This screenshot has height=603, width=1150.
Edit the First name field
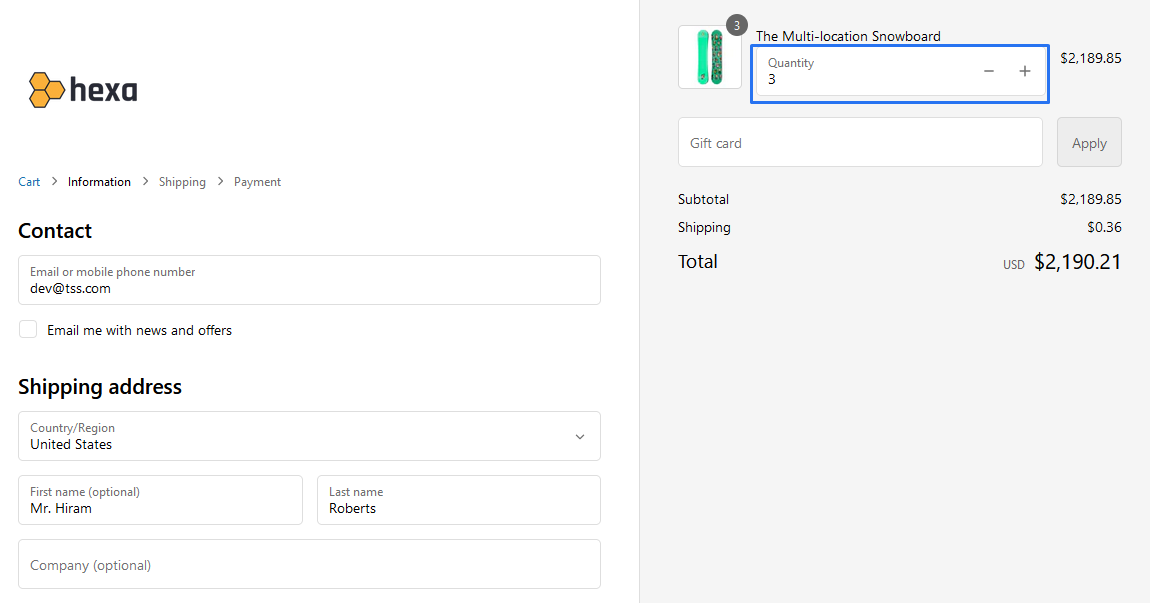coord(160,500)
